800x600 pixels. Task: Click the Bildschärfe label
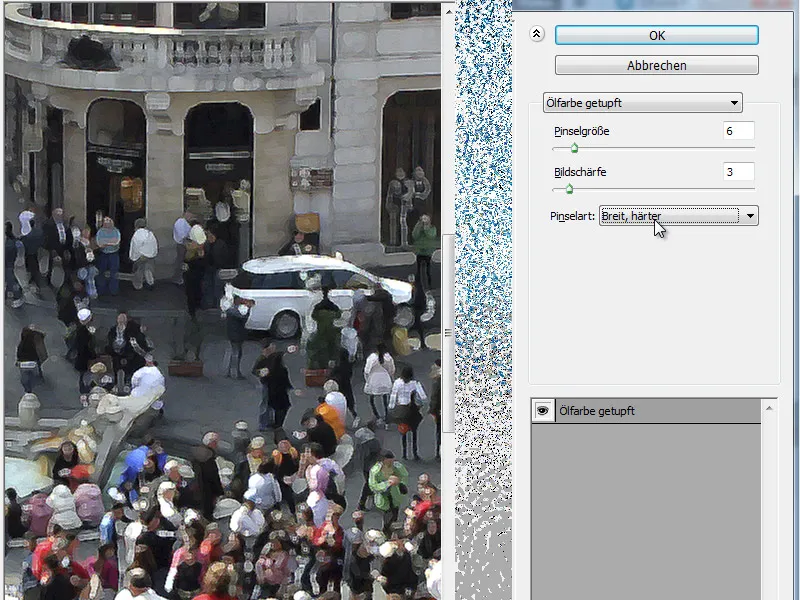point(580,172)
